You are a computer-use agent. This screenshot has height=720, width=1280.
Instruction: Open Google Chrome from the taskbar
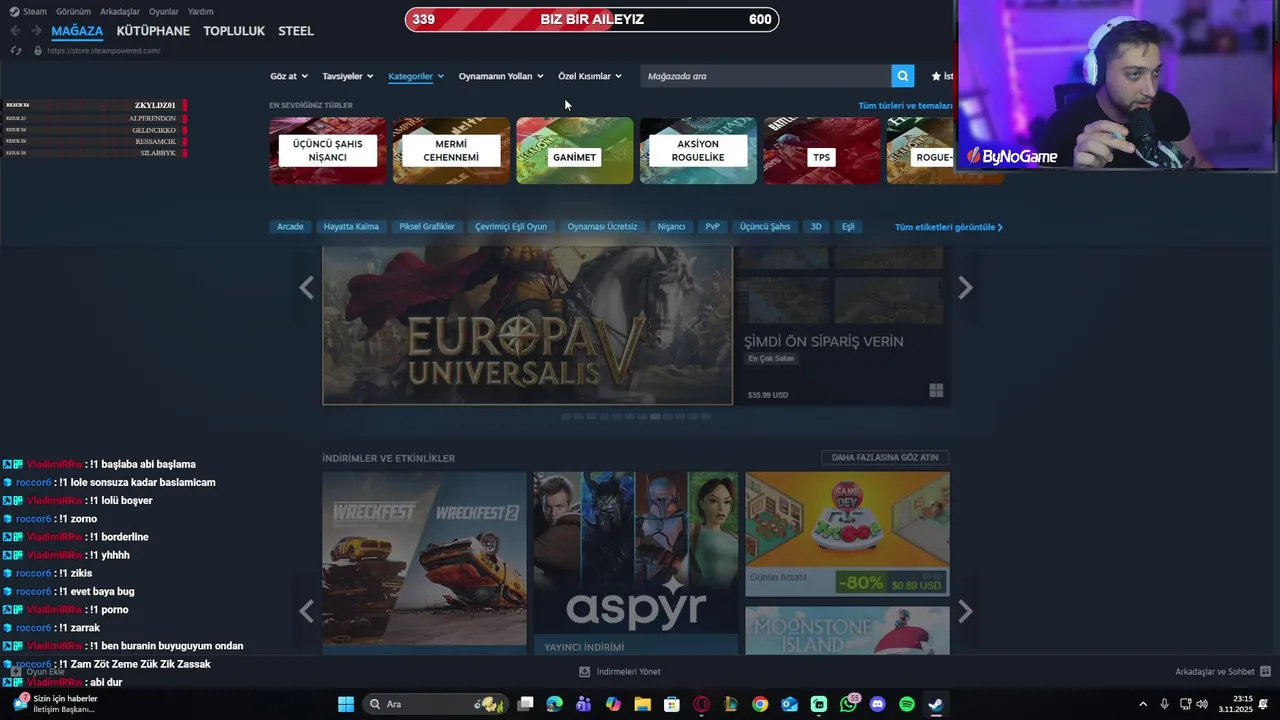point(760,704)
